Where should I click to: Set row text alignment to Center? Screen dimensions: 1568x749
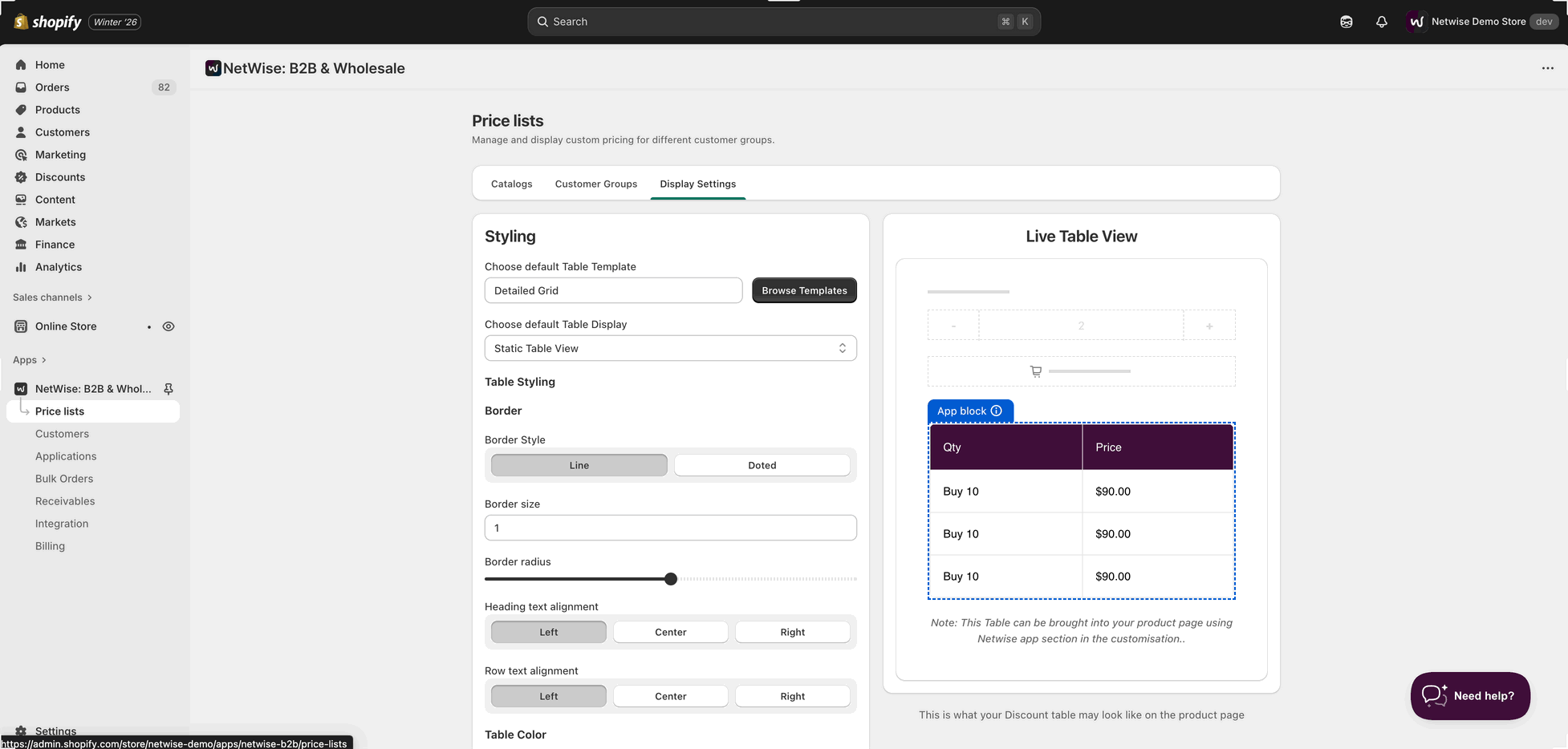[x=671, y=696]
